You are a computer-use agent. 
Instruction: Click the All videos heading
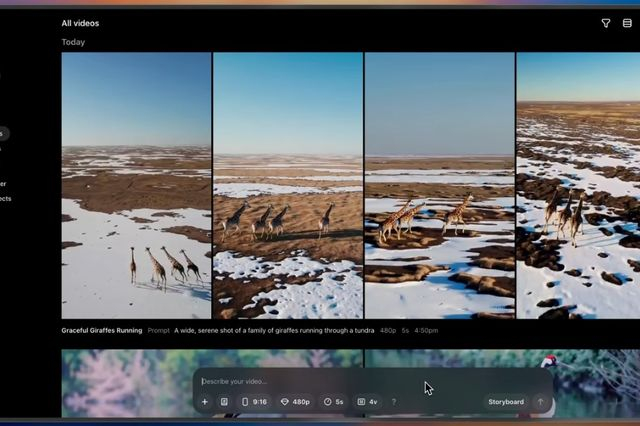click(80, 23)
